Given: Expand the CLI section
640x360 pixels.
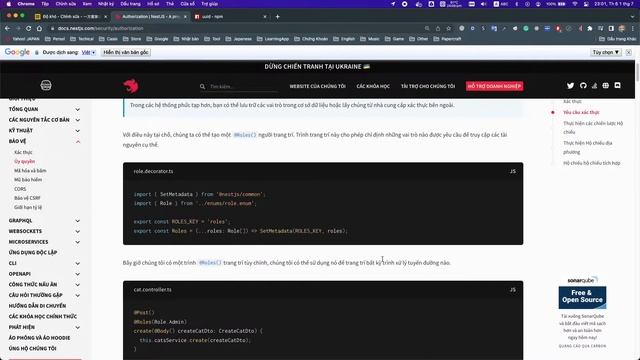Looking at the screenshot, I should pyautogui.click(x=78, y=263).
